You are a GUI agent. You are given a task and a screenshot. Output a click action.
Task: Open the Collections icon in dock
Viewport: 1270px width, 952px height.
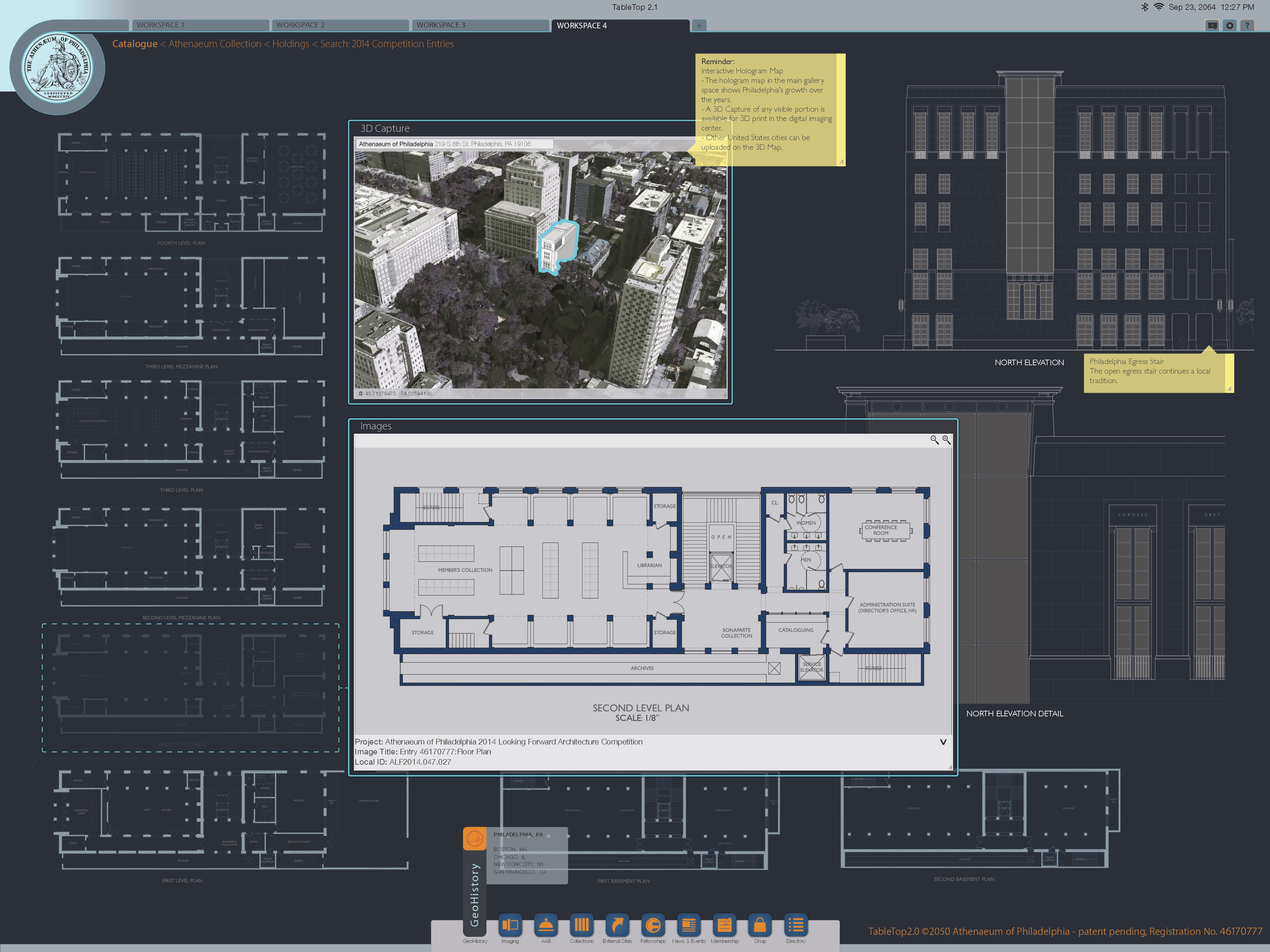(582, 925)
